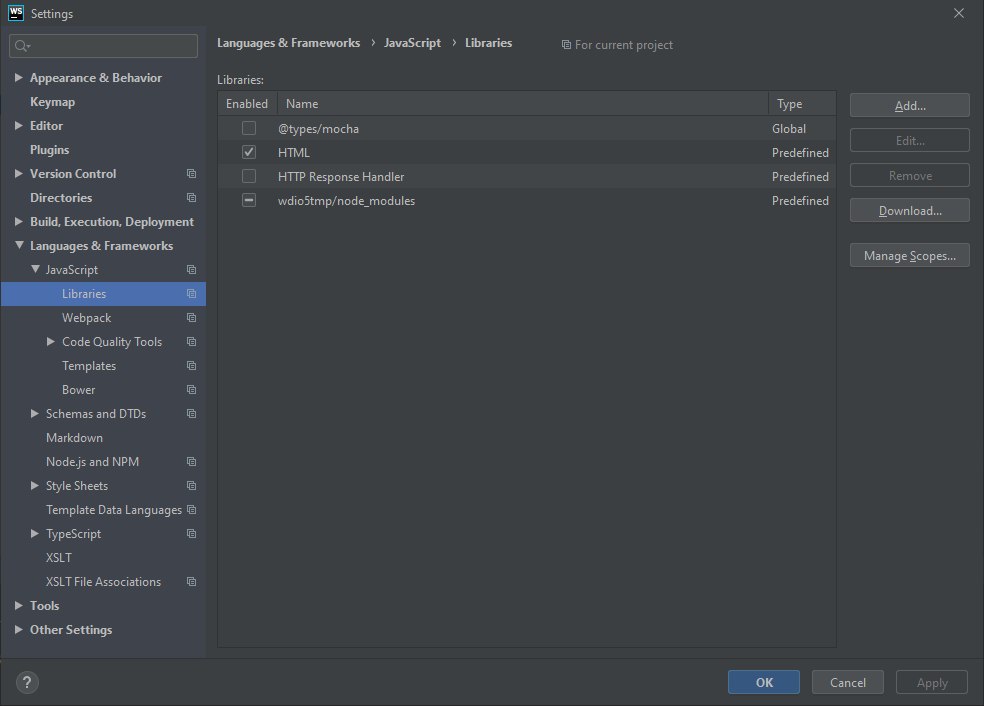Click the Enabled column header
The height and width of the screenshot is (706, 984).
(x=247, y=104)
